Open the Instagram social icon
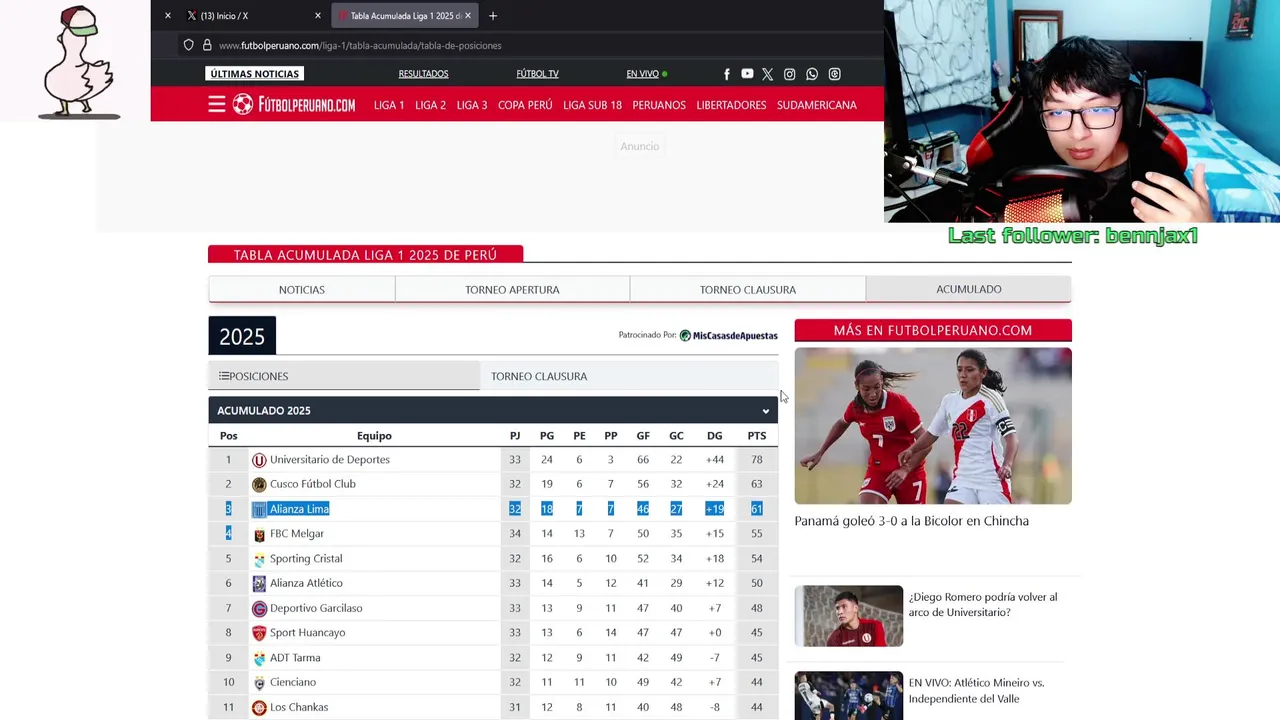1280x720 pixels. (790, 74)
